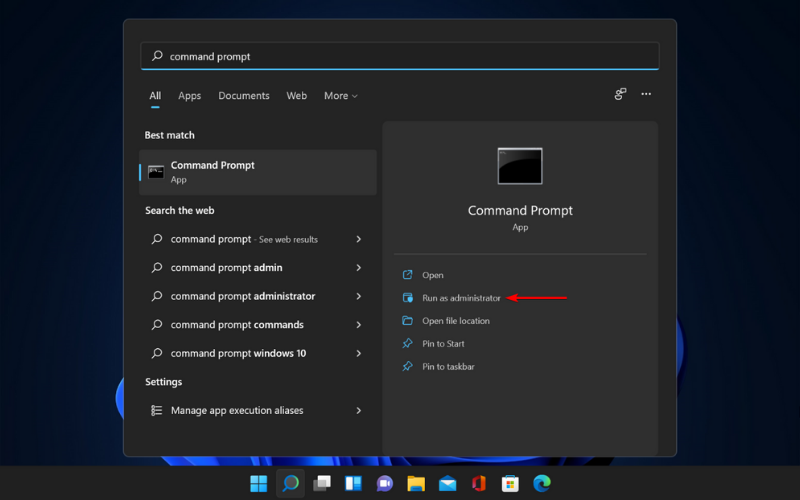Select the Command Prompt best match result

click(258, 172)
